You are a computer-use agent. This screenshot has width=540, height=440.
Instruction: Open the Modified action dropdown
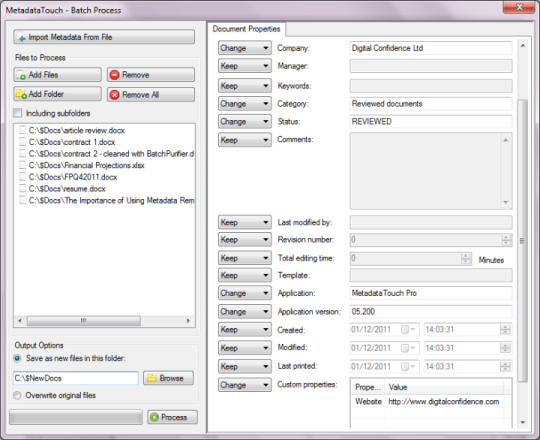[x=245, y=348]
